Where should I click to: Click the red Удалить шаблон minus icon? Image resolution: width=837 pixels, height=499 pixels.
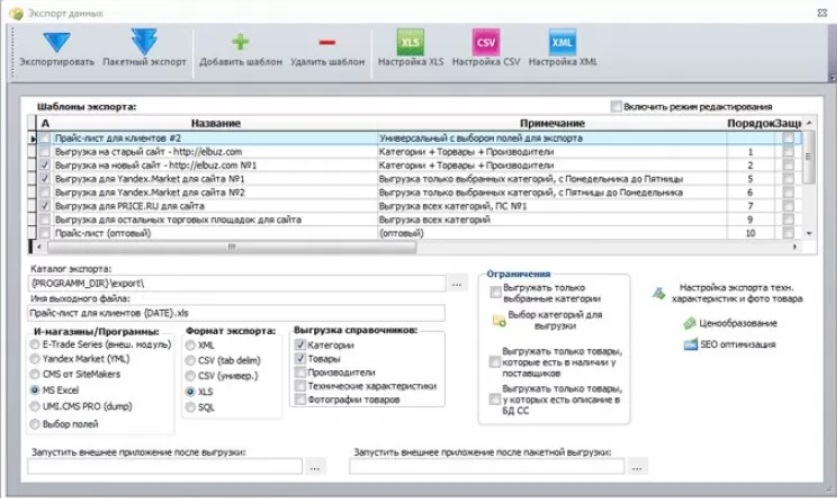pyautogui.click(x=327, y=43)
